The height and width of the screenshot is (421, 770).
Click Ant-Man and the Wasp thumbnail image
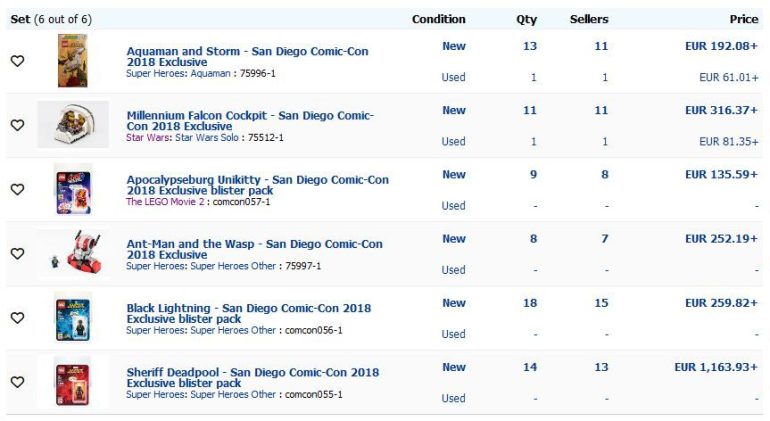[x=72, y=252]
